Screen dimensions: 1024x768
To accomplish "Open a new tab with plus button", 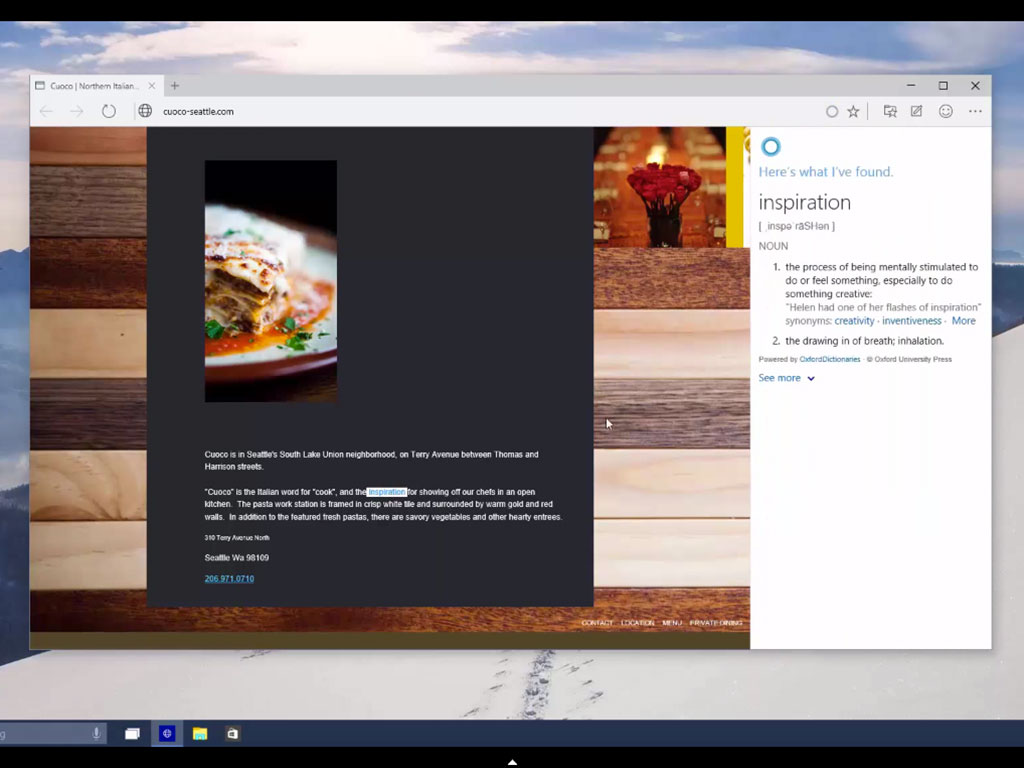I will pos(175,86).
